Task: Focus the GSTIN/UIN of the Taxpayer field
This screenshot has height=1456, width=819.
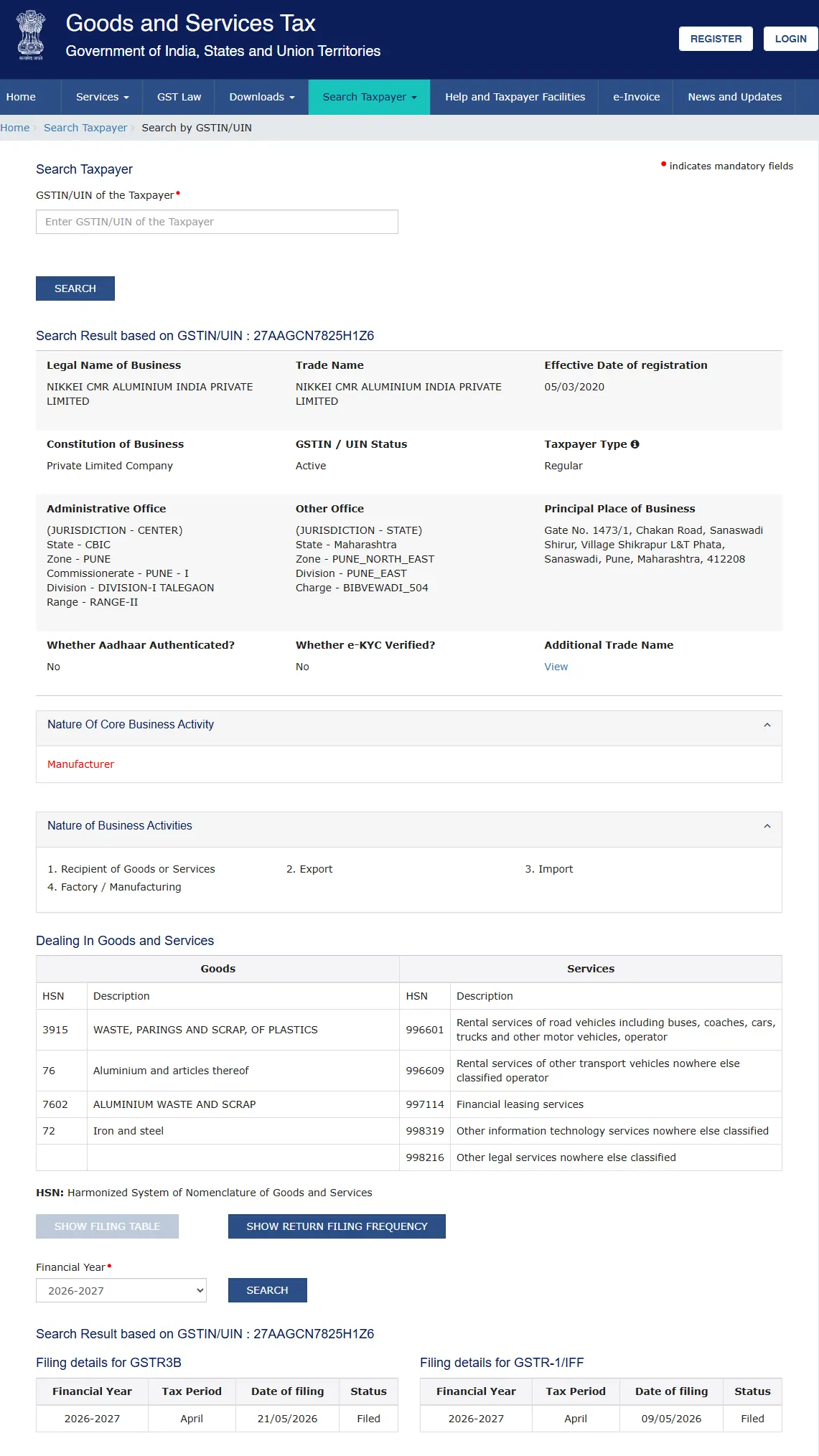Action: (217, 222)
